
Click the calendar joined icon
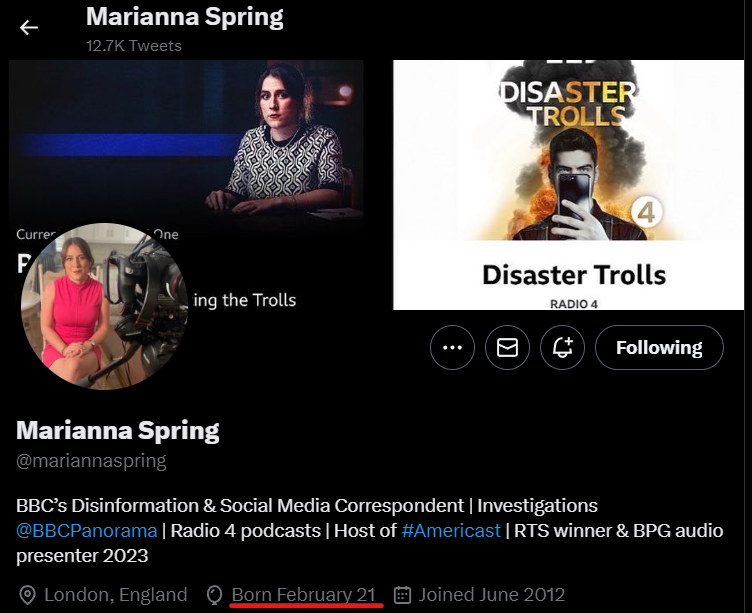pos(402,595)
